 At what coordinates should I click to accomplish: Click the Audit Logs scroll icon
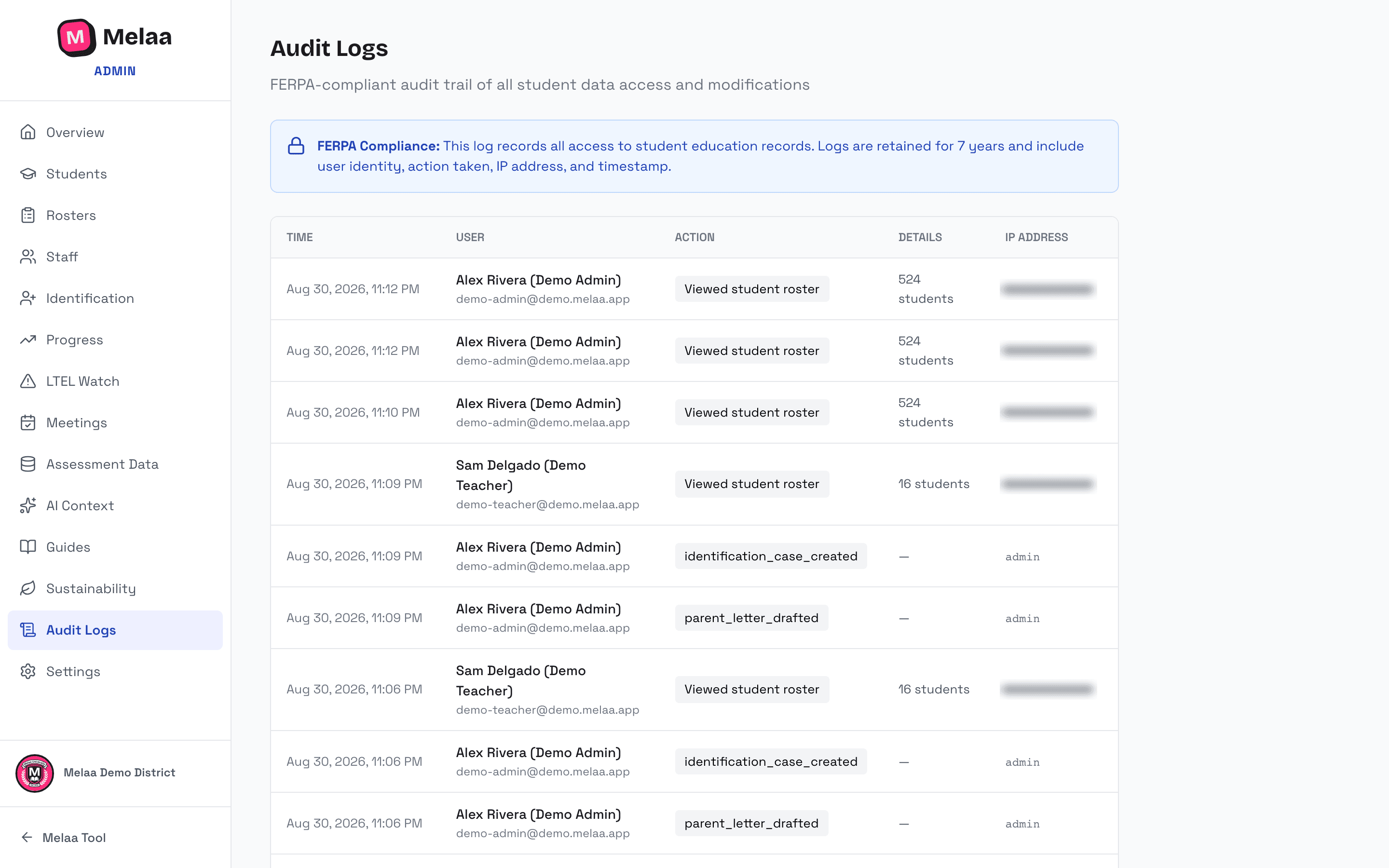point(27,630)
